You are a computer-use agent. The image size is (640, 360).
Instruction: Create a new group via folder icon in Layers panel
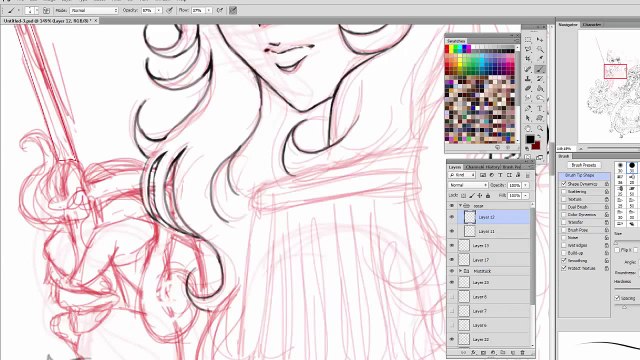coord(503,353)
